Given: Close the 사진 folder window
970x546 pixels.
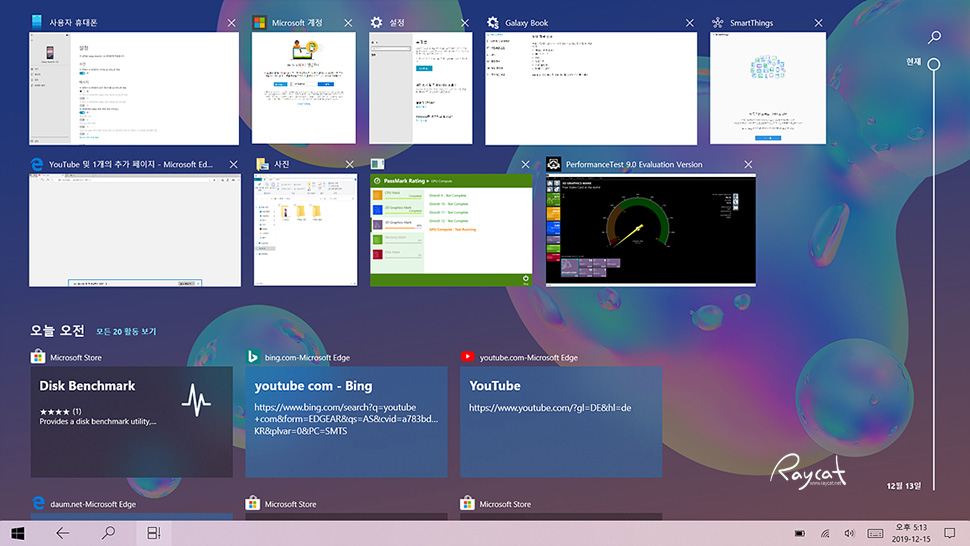Looking at the screenshot, I should click(350, 164).
